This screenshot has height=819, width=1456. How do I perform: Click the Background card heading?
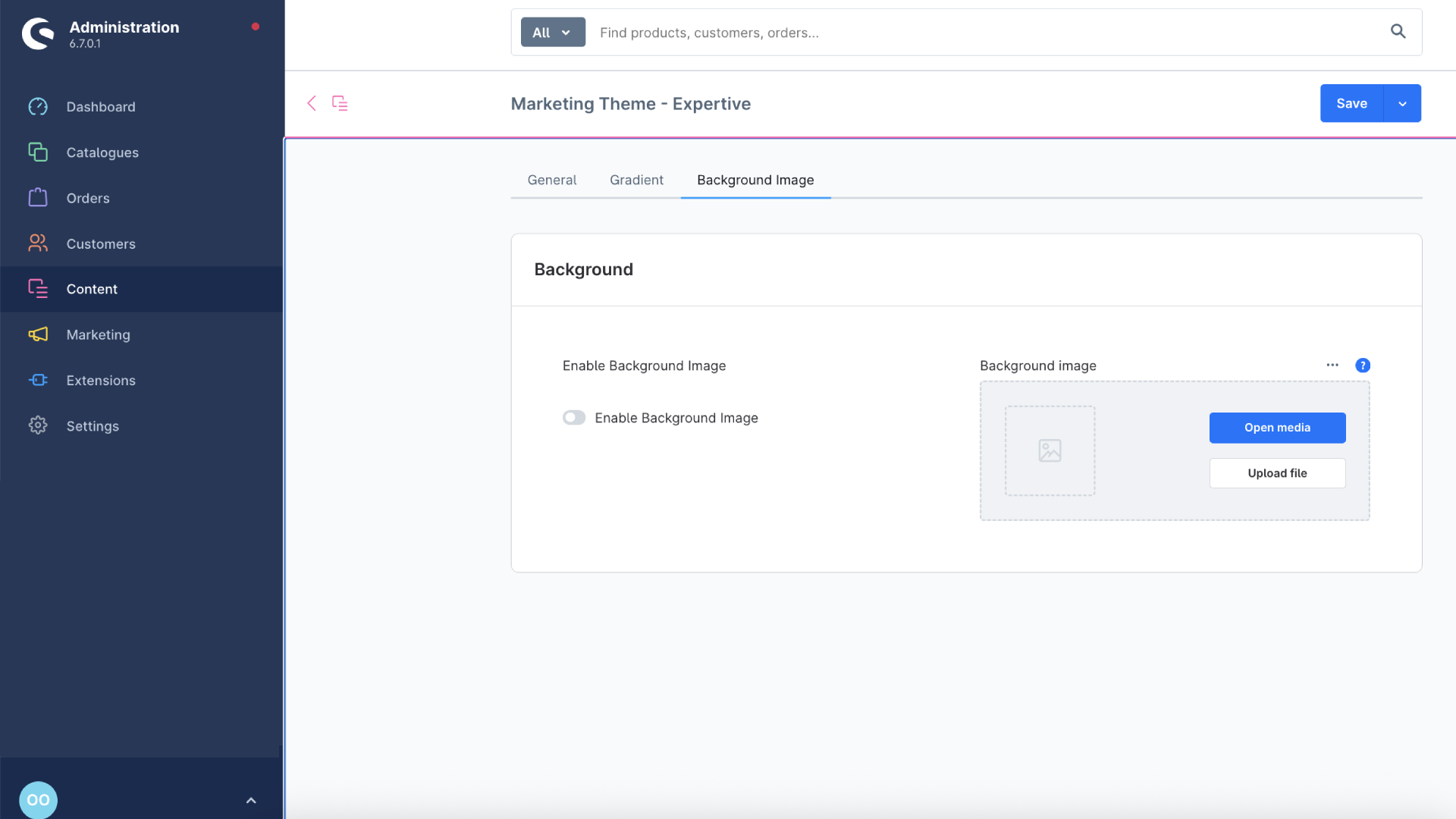coord(583,269)
